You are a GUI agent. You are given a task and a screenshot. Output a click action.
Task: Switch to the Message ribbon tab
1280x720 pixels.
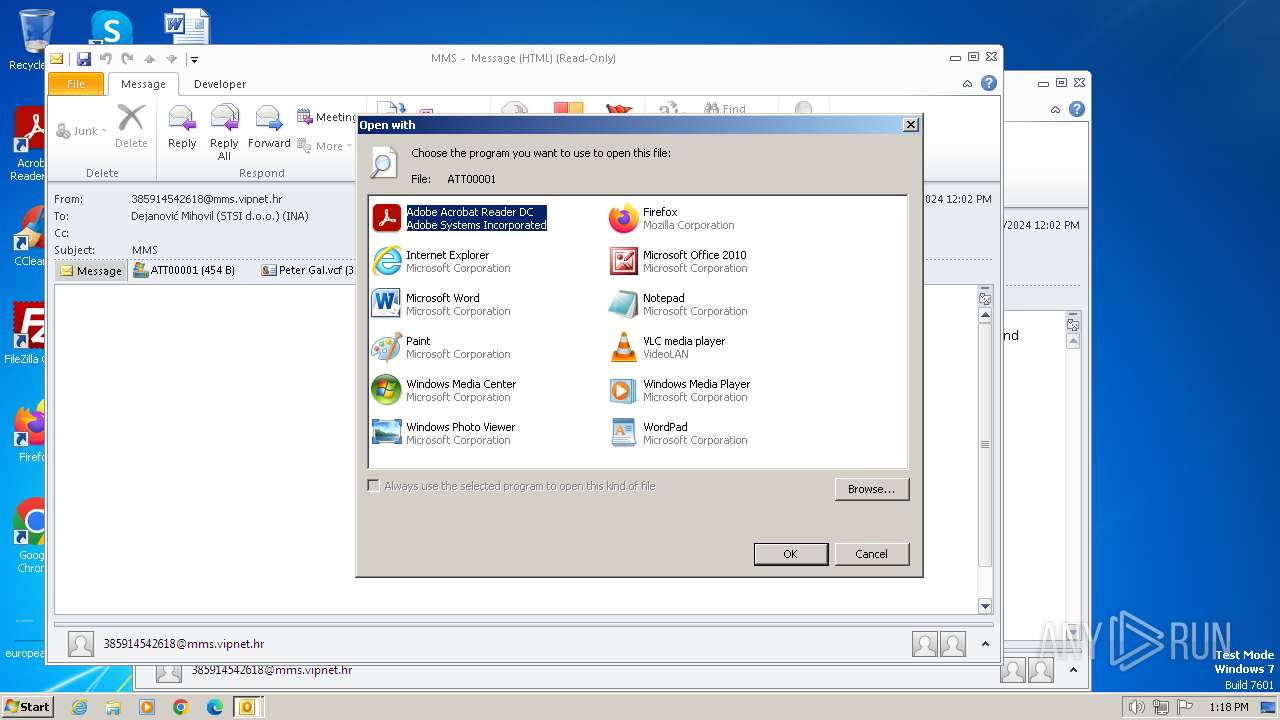(143, 84)
